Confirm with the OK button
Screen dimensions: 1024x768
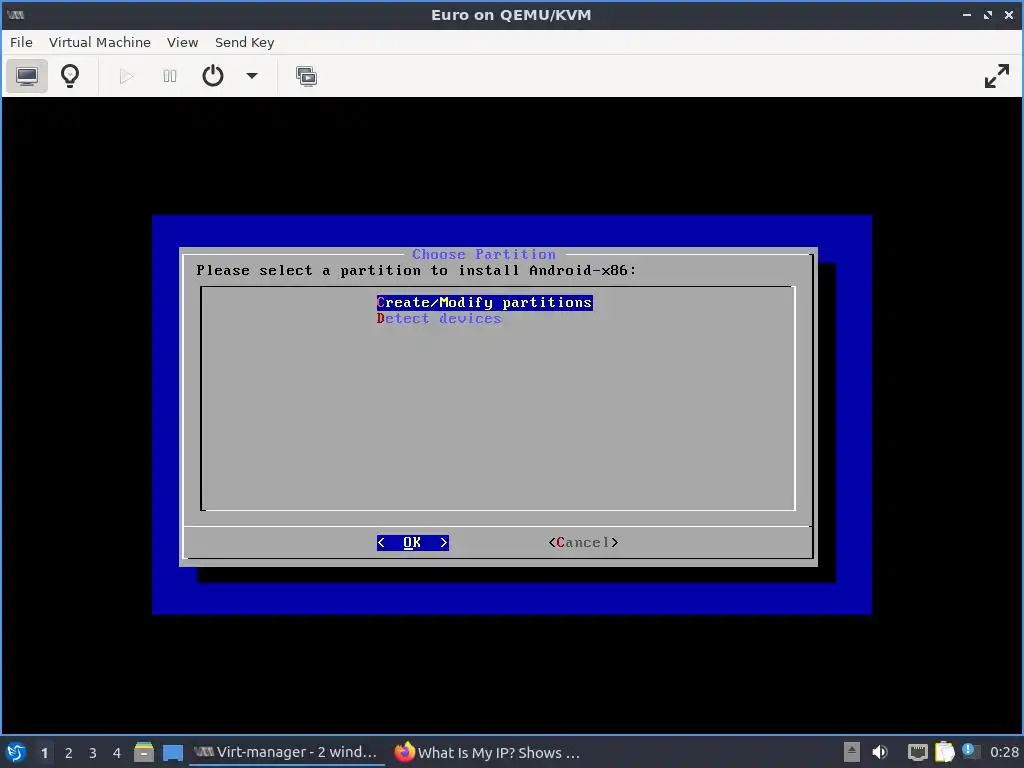pyautogui.click(x=413, y=543)
